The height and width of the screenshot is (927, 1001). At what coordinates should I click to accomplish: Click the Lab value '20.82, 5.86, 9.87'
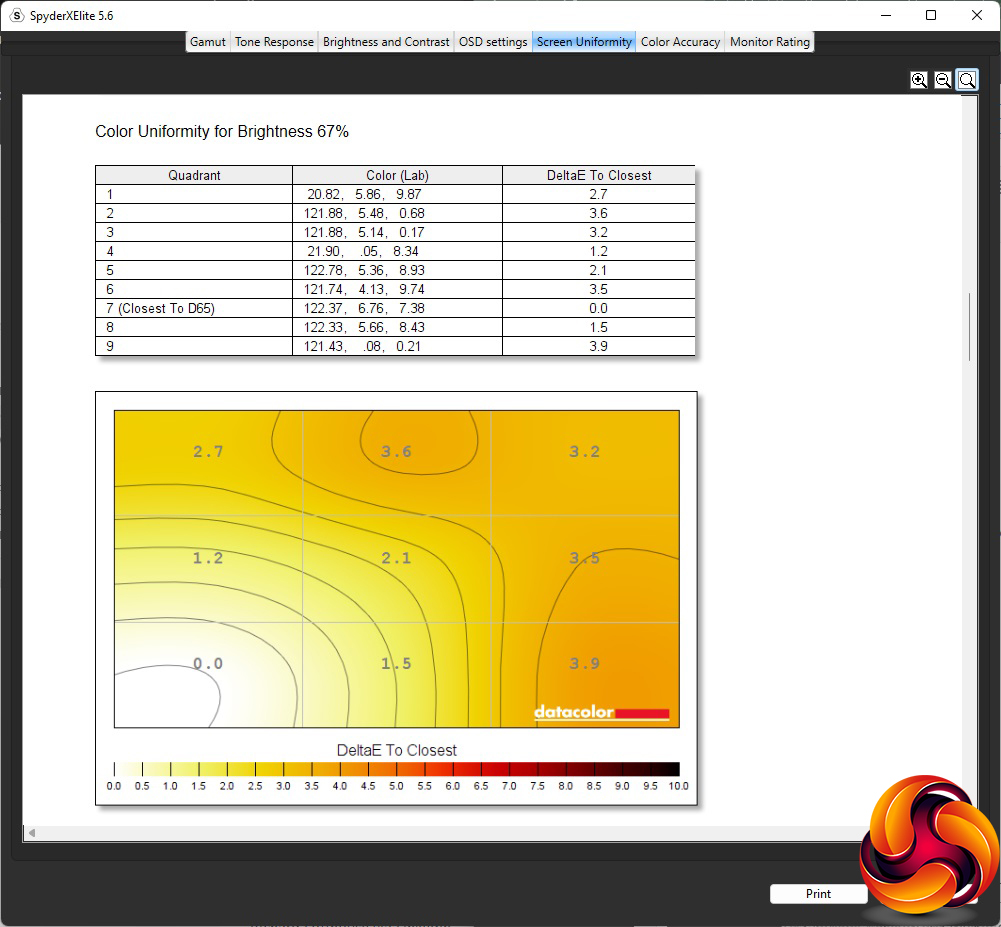pyautogui.click(x=364, y=194)
